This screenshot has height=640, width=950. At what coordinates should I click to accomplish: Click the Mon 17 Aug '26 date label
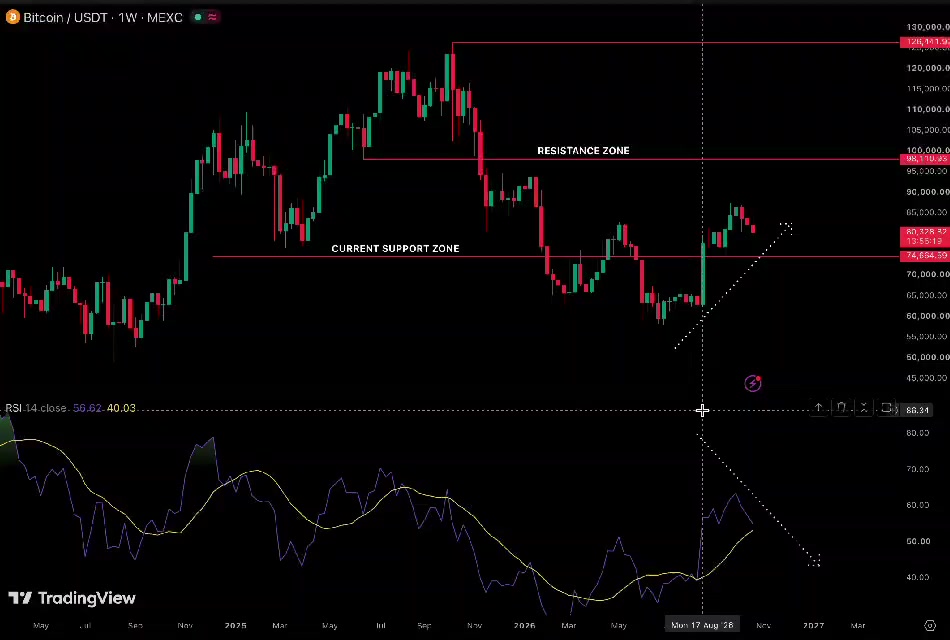click(702, 625)
